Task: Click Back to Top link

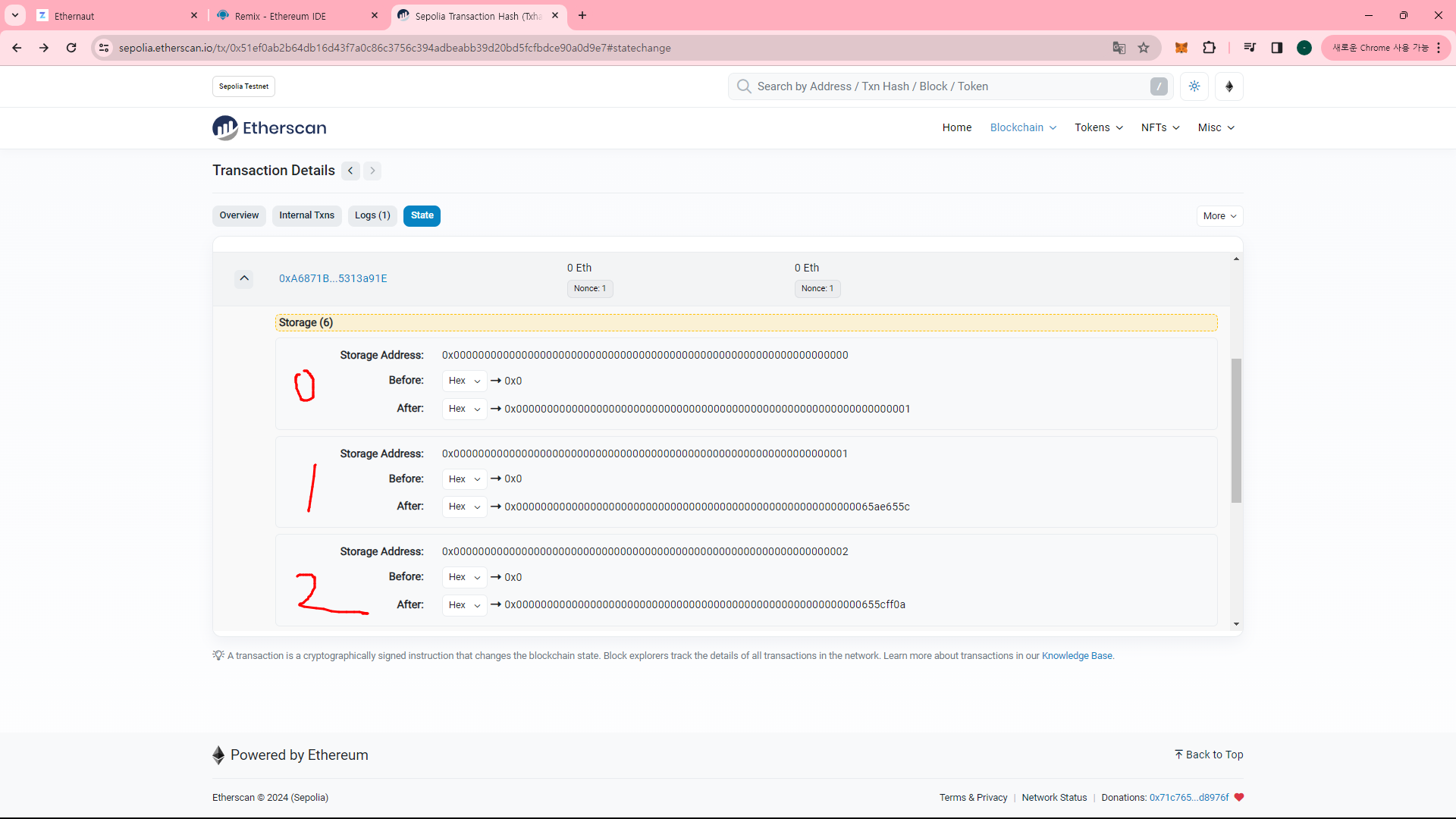Action: tap(1209, 755)
